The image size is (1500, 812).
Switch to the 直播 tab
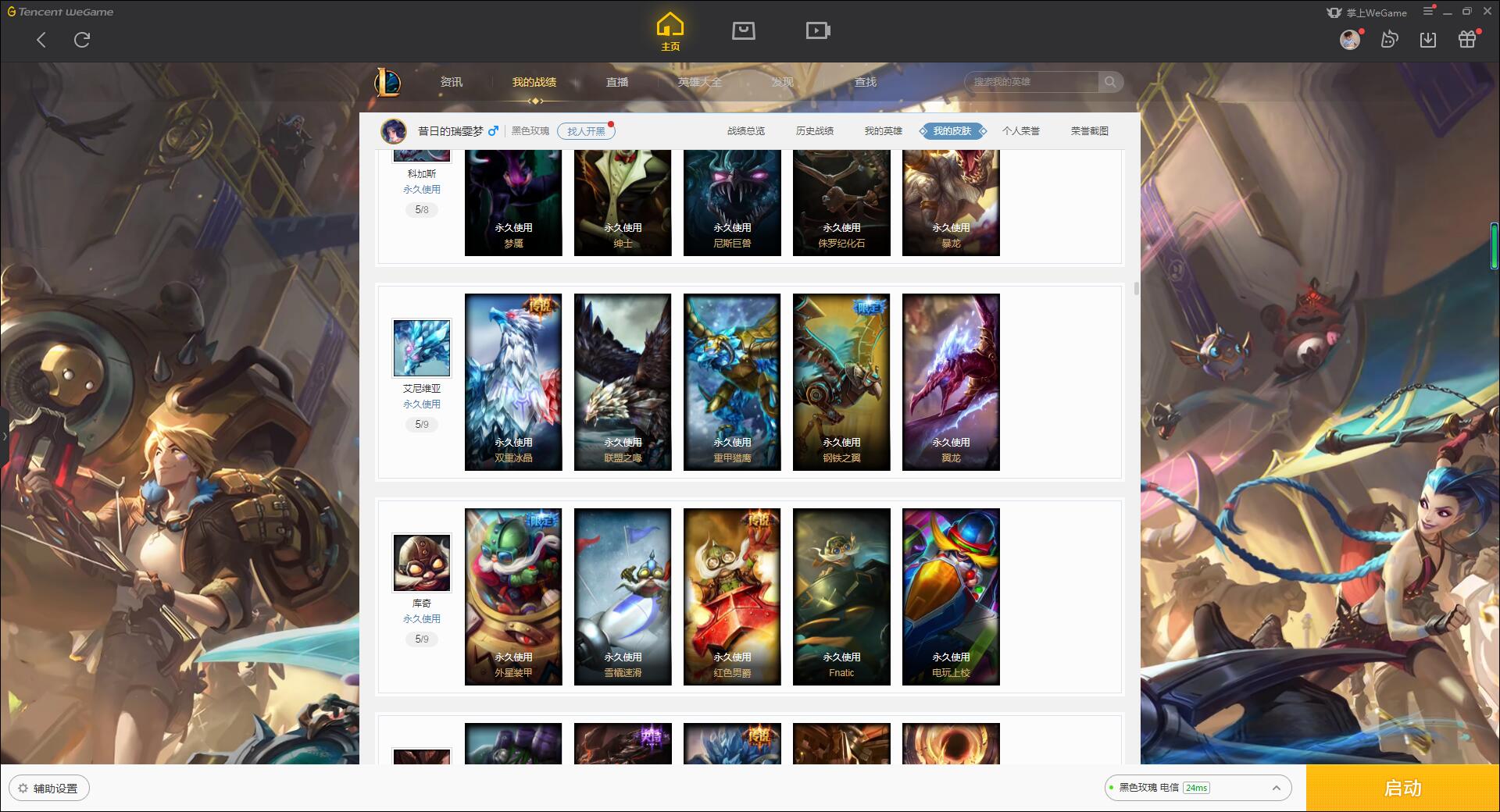click(617, 82)
